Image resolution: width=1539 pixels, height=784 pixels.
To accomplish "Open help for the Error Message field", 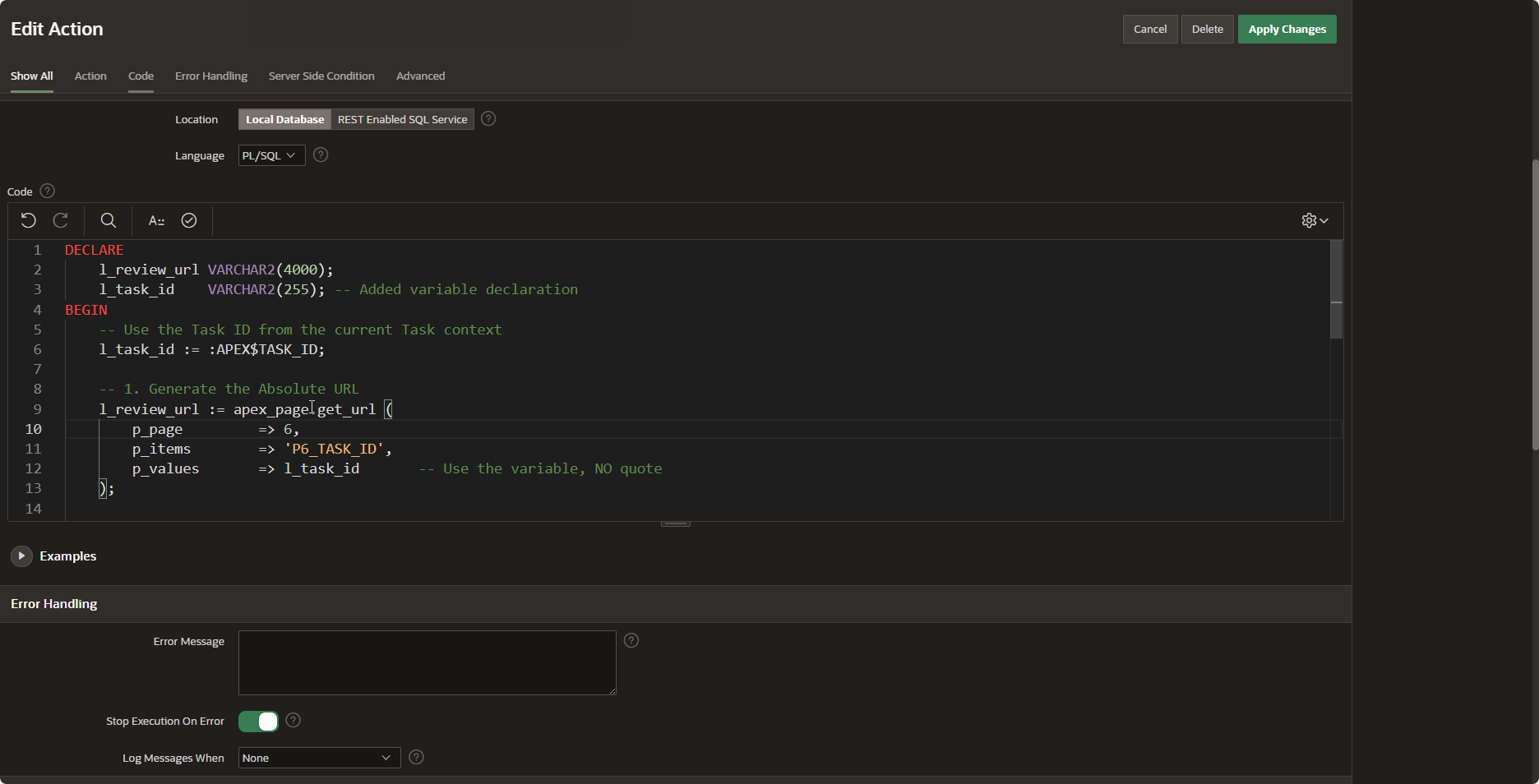I will pyautogui.click(x=631, y=640).
